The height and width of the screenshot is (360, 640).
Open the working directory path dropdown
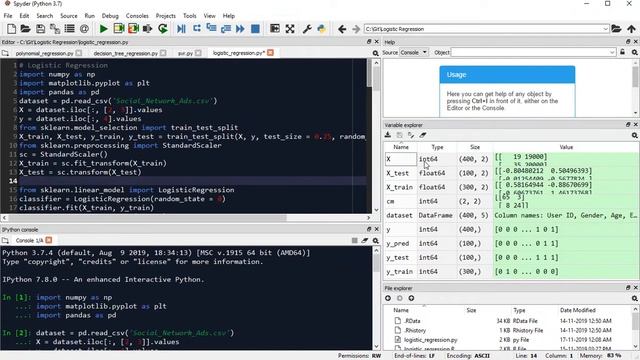coord(605,29)
